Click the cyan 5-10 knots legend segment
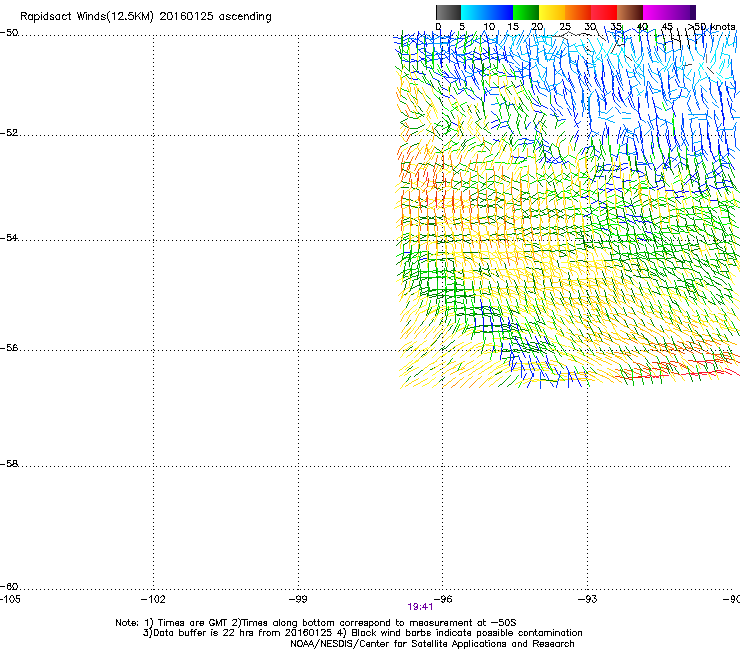 (x=474, y=12)
